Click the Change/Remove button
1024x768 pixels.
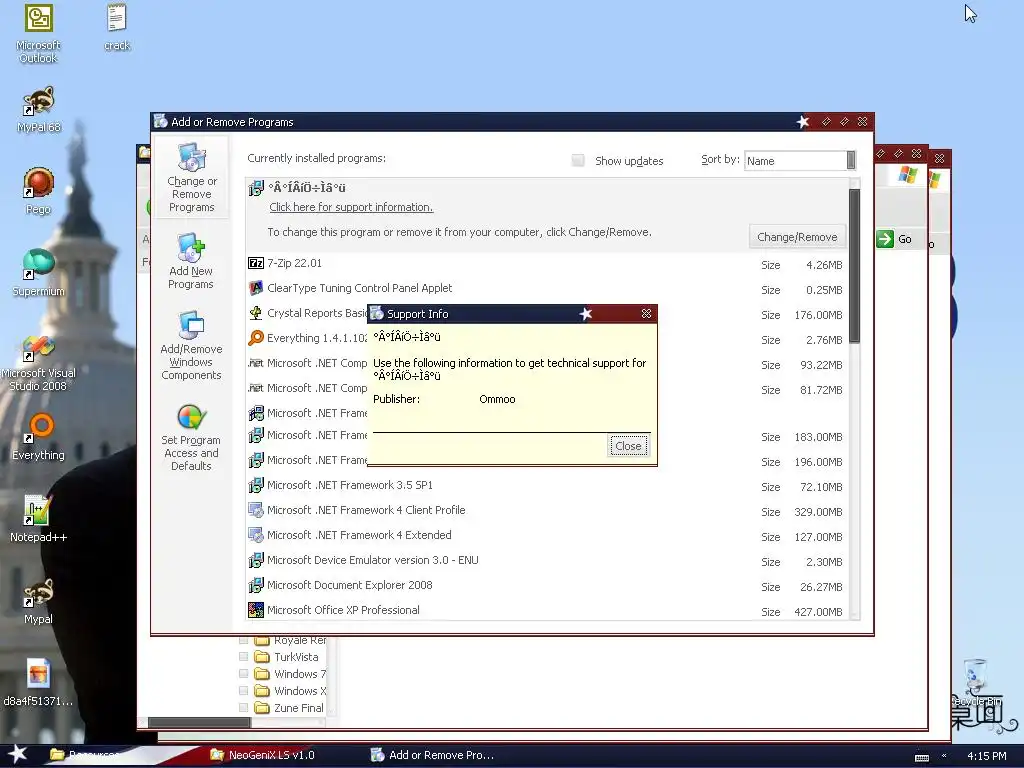(797, 237)
